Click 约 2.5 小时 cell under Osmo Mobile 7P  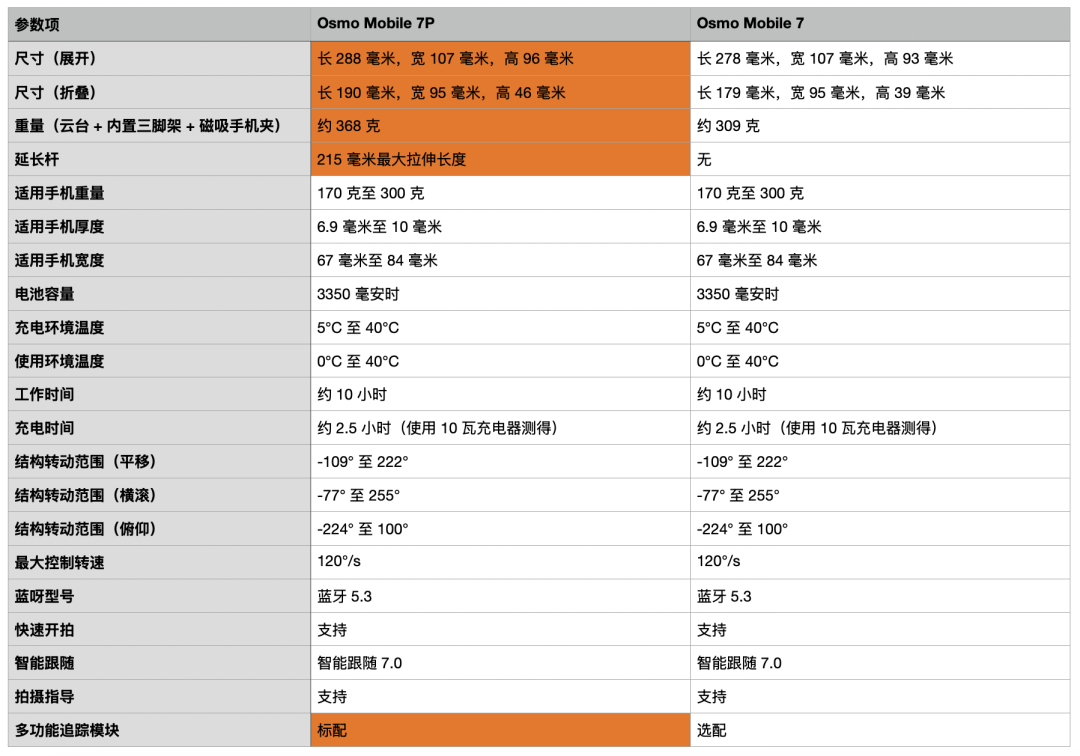(500, 428)
